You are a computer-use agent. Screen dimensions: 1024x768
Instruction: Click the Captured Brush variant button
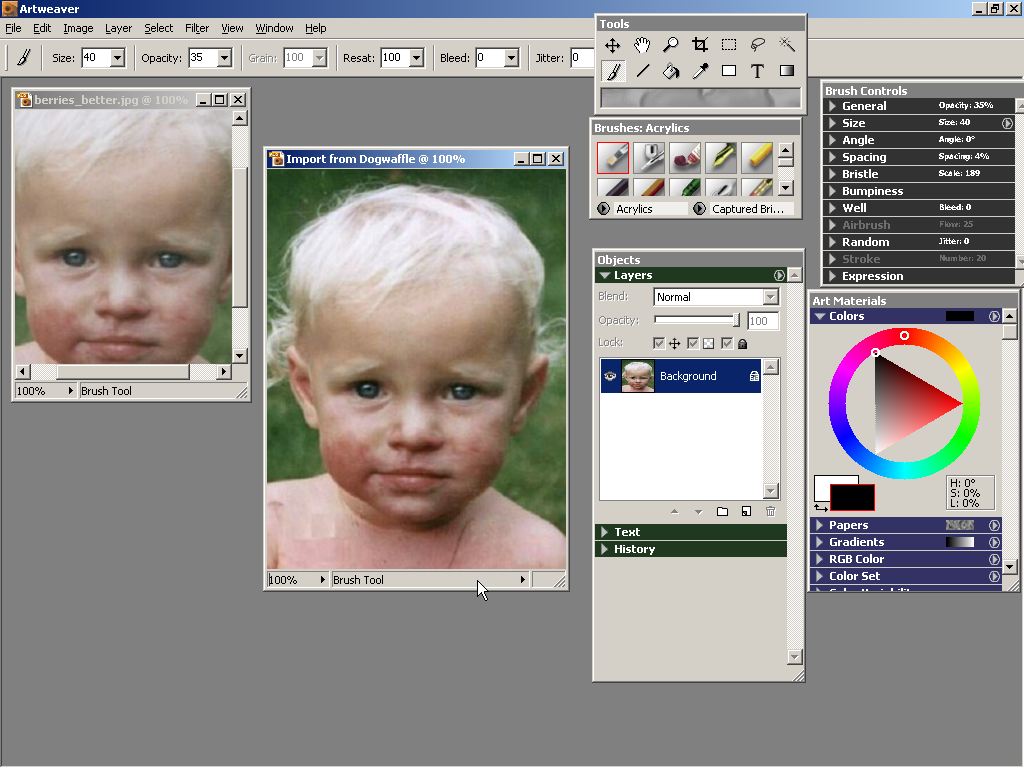(744, 209)
